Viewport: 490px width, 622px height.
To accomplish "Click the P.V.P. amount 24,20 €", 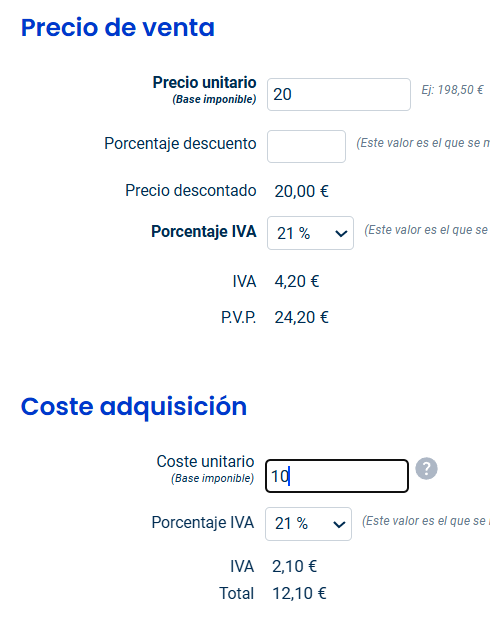I will point(302,317).
